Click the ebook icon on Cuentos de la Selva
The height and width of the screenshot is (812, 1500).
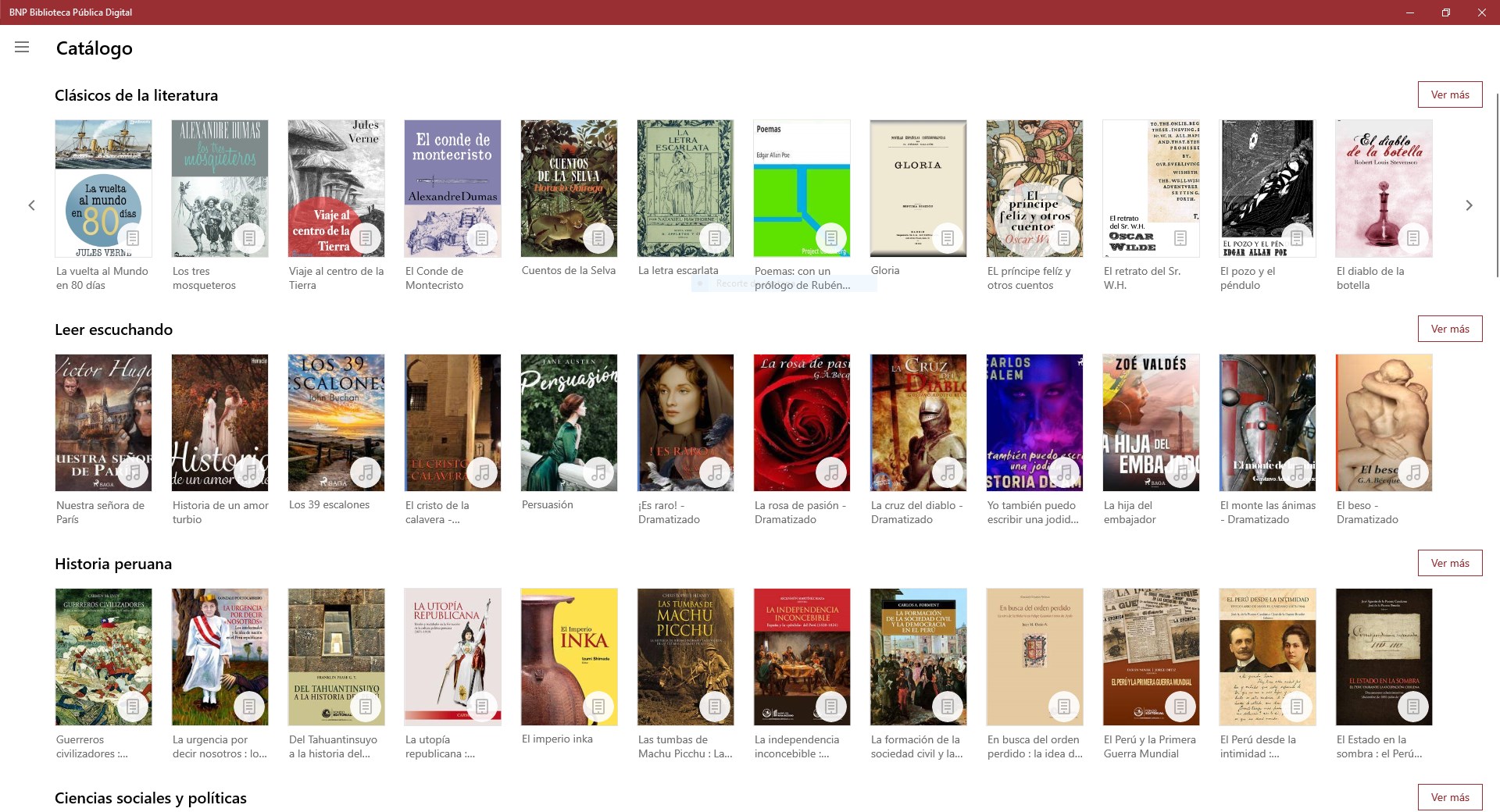click(x=598, y=238)
